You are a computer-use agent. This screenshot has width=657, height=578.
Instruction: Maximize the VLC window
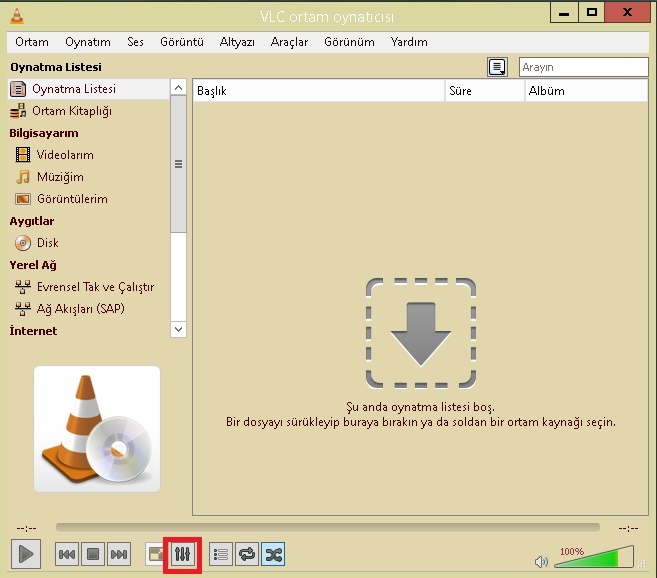(592, 13)
